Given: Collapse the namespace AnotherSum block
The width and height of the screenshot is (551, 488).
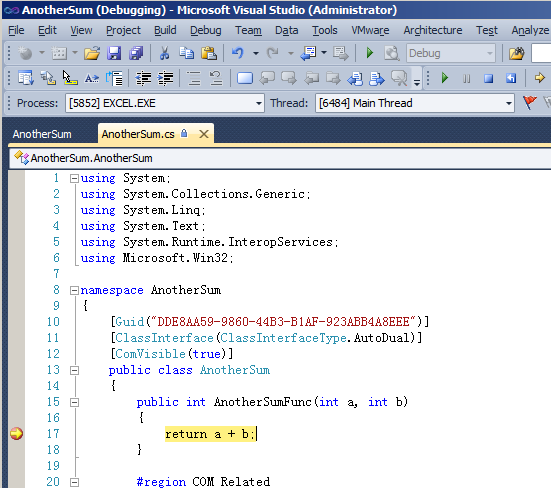Looking at the screenshot, I should 74,290.
